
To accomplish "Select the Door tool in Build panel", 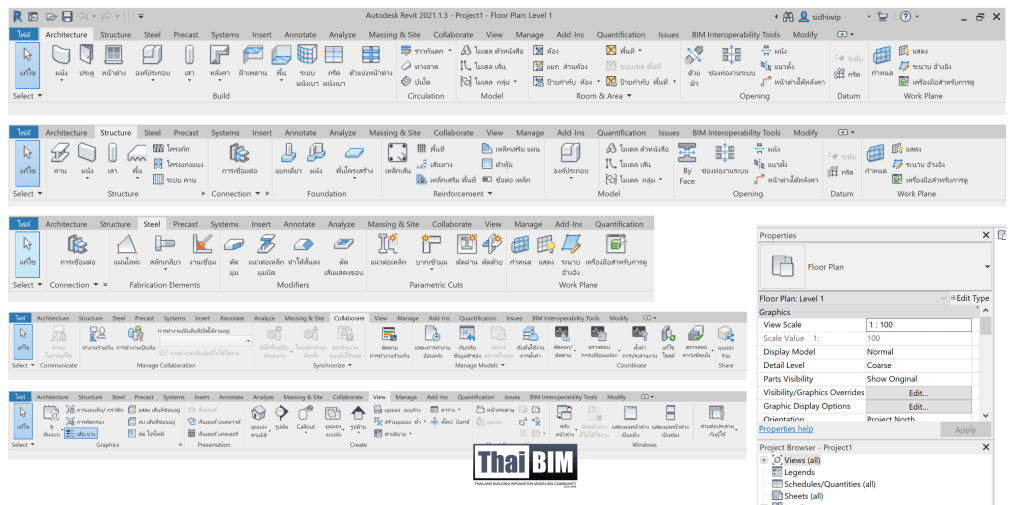I will click(x=86, y=57).
